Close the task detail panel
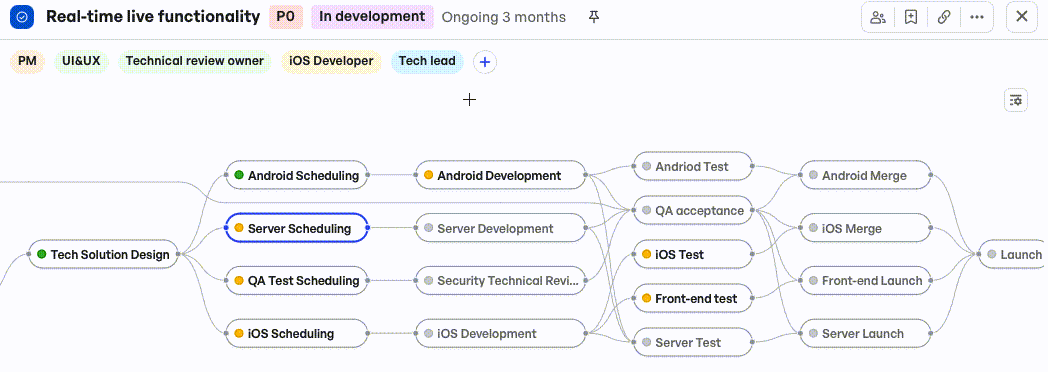1048x372 pixels. click(1022, 17)
